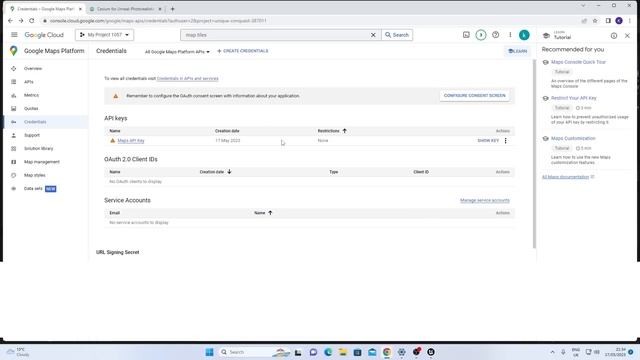Screen dimensions: 640x360
Task: Open File Explorer from the taskbar
Action: pyautogui.click(x=342, y=352)
